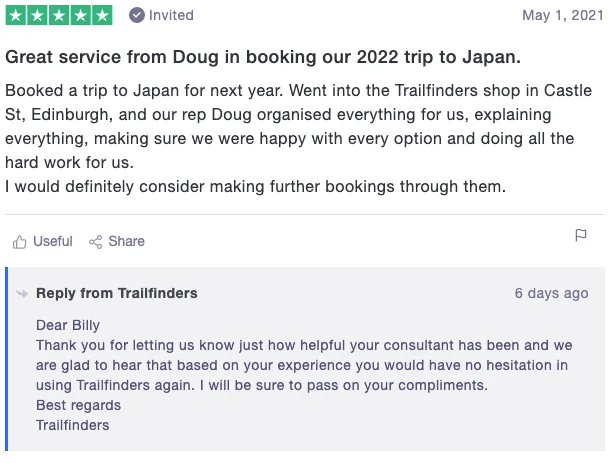Image resolution: width=612 pixels, height=463 pixels.
Task: Click the fifth green rating star
Action: (x=102, y=15)
